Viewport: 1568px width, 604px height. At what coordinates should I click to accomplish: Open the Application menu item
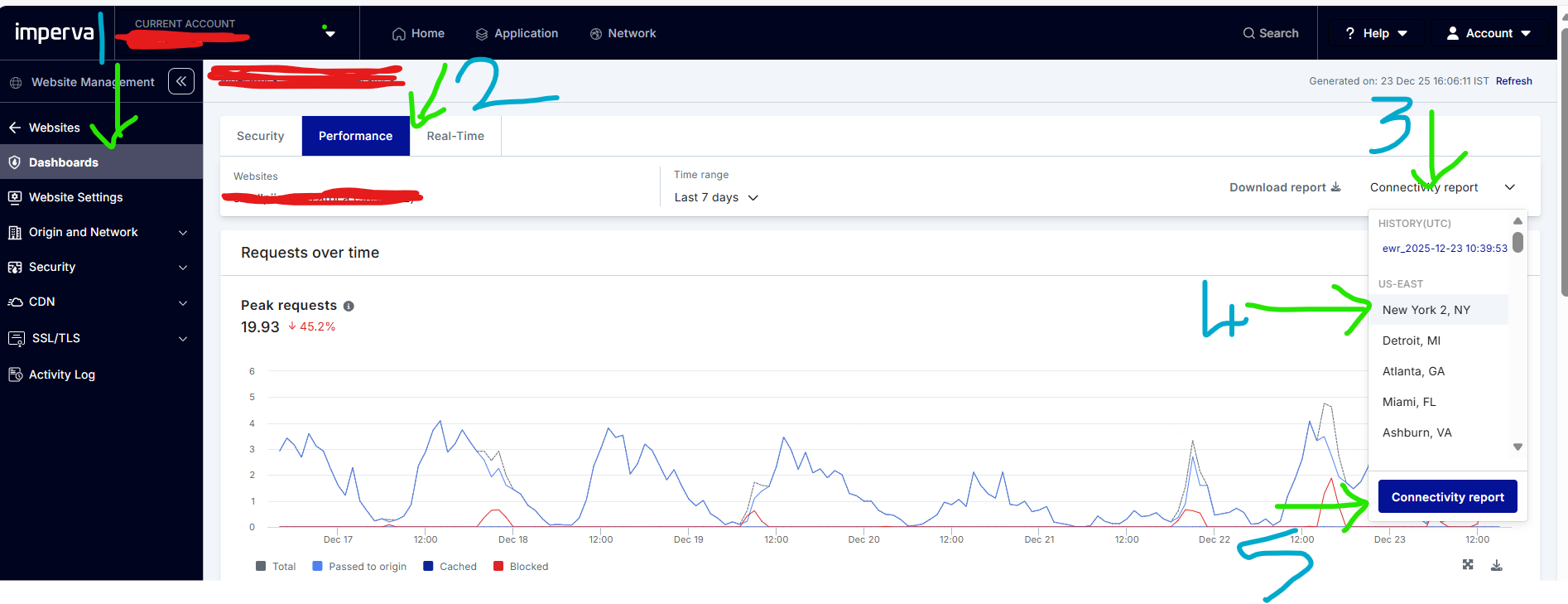(x=517, y=33)
